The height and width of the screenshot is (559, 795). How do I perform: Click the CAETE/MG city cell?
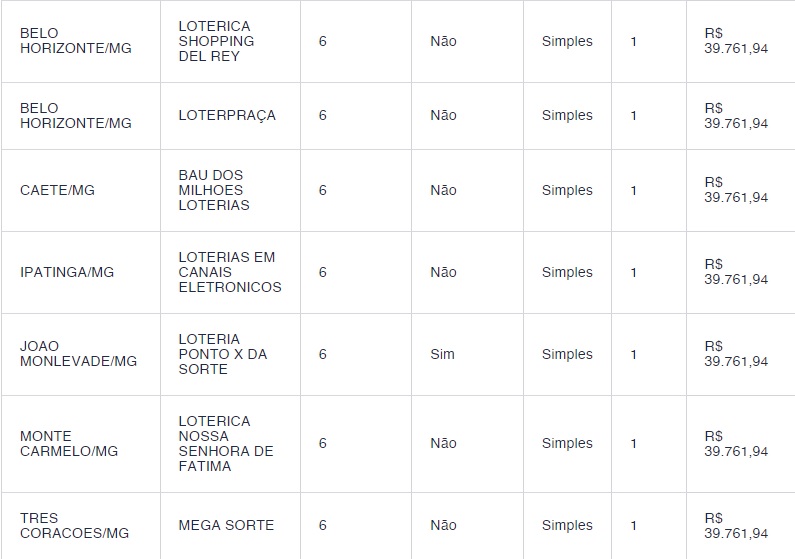(x=57, y=190)
